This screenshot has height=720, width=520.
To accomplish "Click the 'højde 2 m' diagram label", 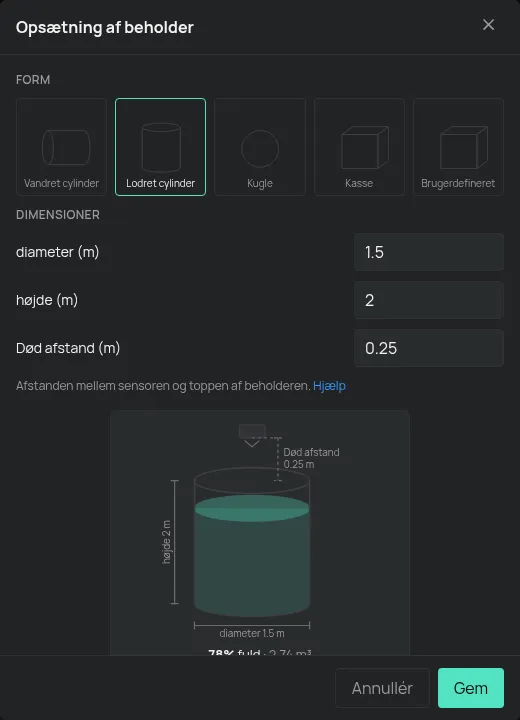I will pos(166,542).
